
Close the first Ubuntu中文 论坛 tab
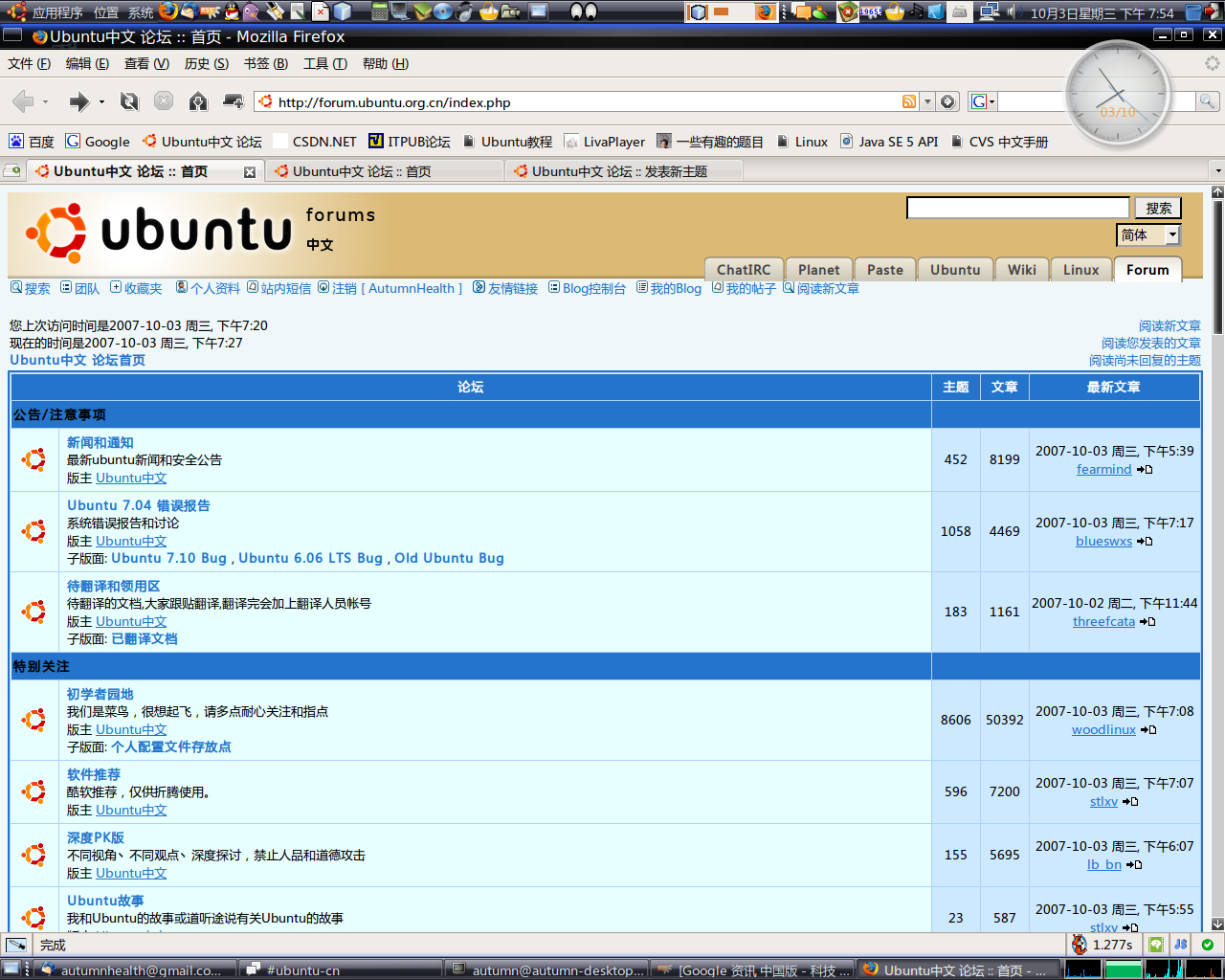[249, 172]
